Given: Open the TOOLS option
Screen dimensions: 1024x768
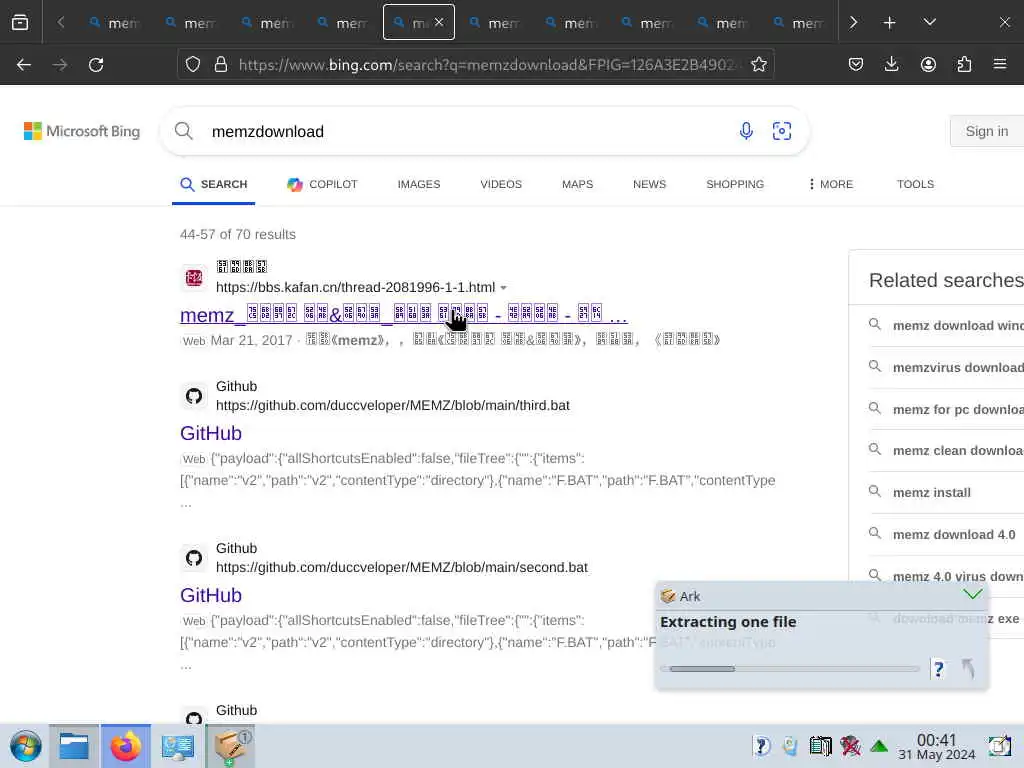Looking at the screenshot, I should 915,184.
